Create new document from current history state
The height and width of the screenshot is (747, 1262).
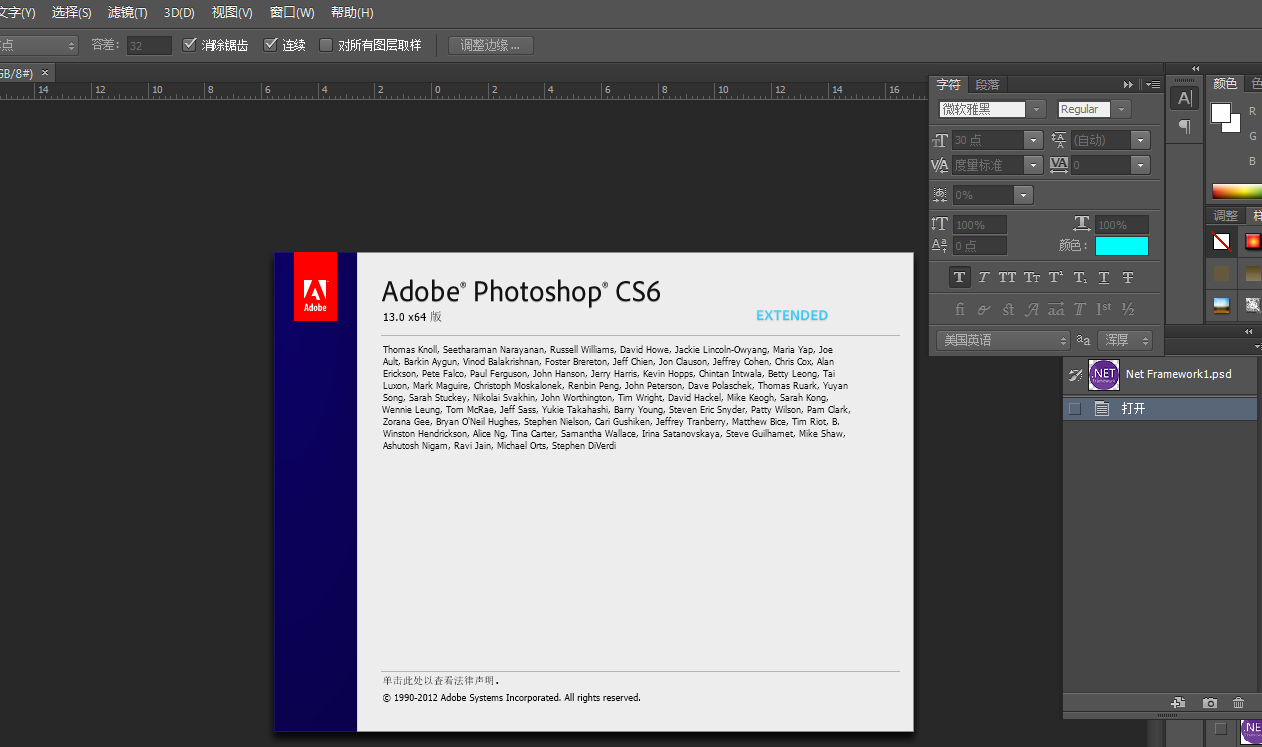point(1178,703)
